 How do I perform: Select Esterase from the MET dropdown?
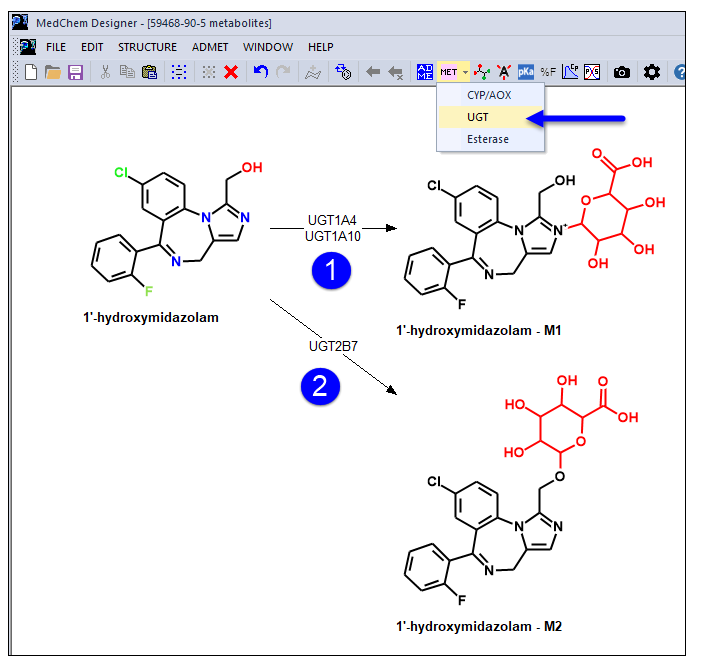[x=491, y=139]
